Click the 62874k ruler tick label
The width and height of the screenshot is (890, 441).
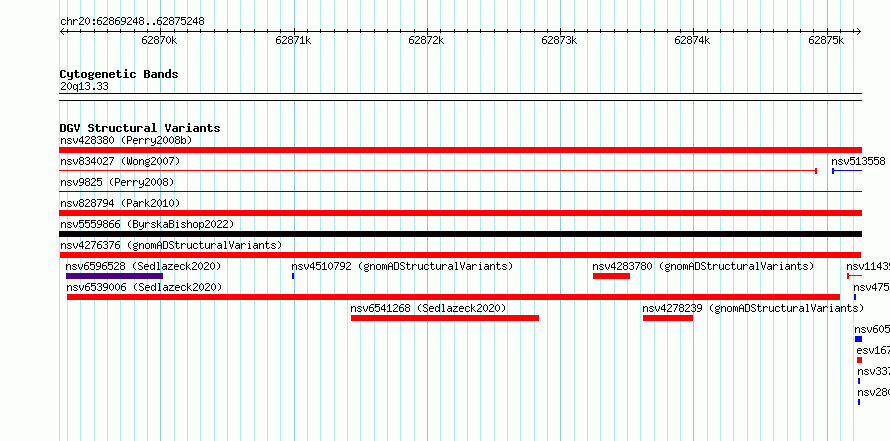point(692,40)
